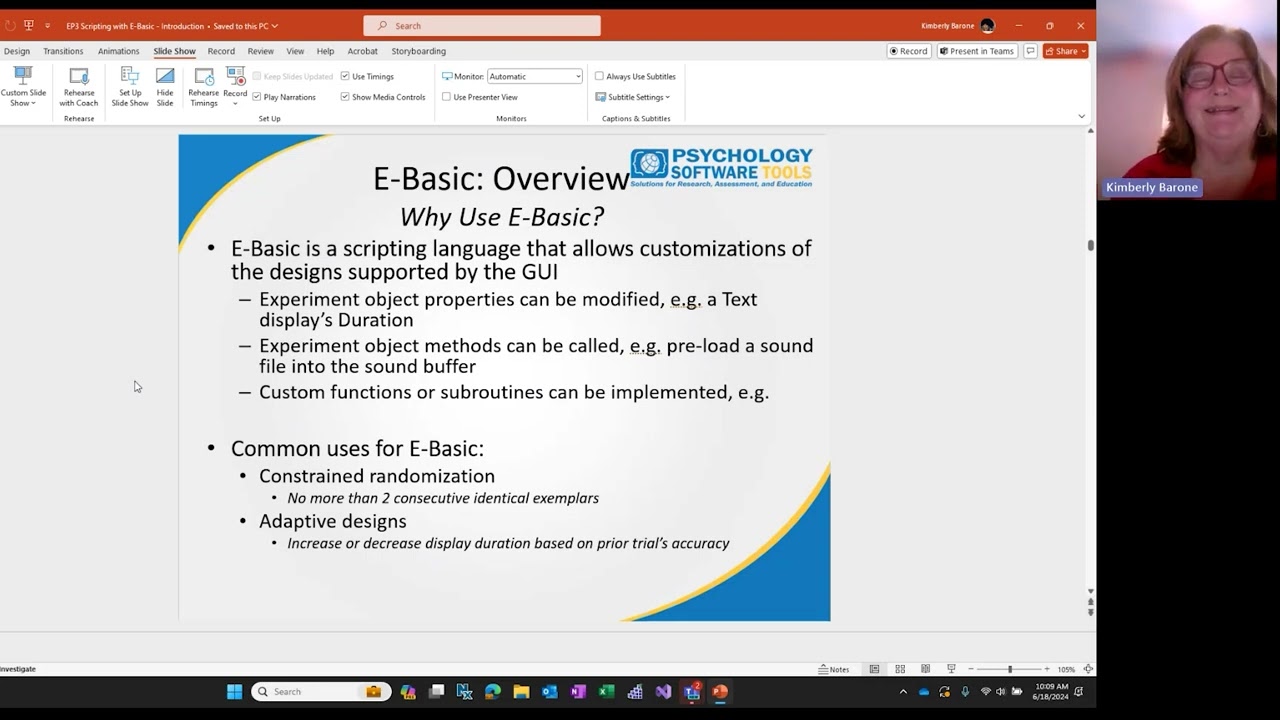Switch to Reading View
1280x720 pixels.
coord(925,669)
